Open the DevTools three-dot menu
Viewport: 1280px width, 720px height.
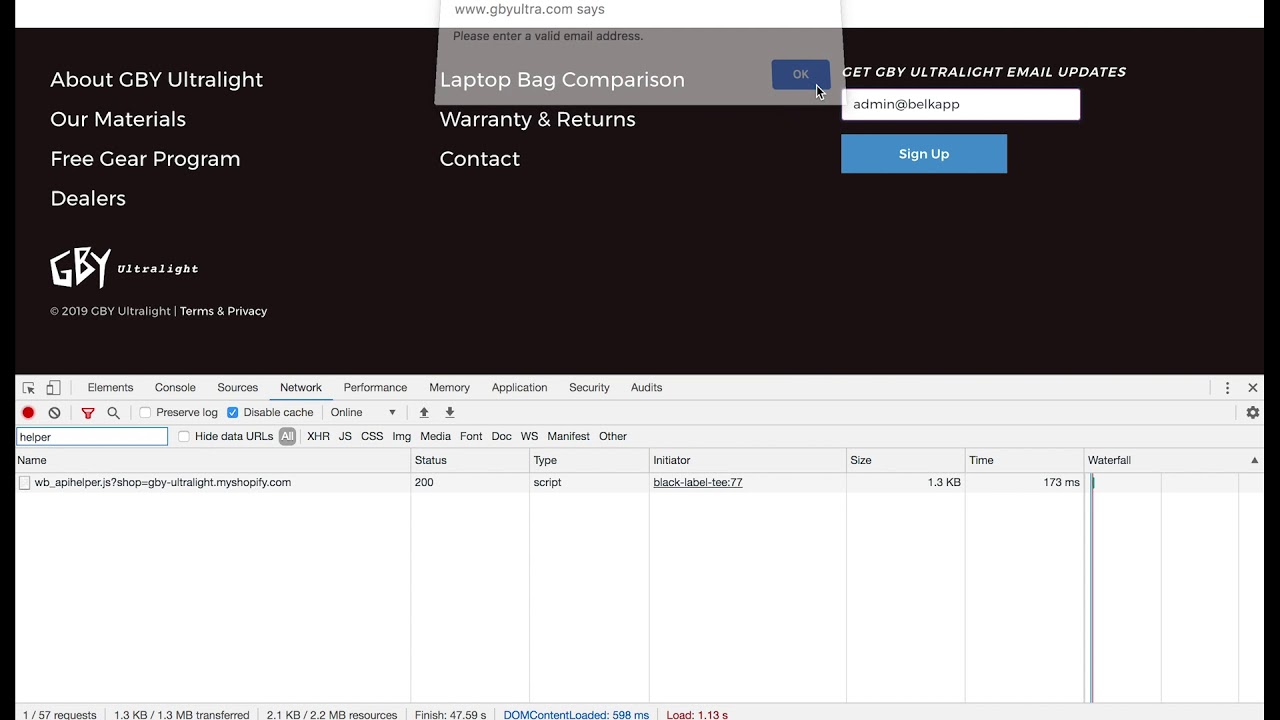tap(1227, 388)
